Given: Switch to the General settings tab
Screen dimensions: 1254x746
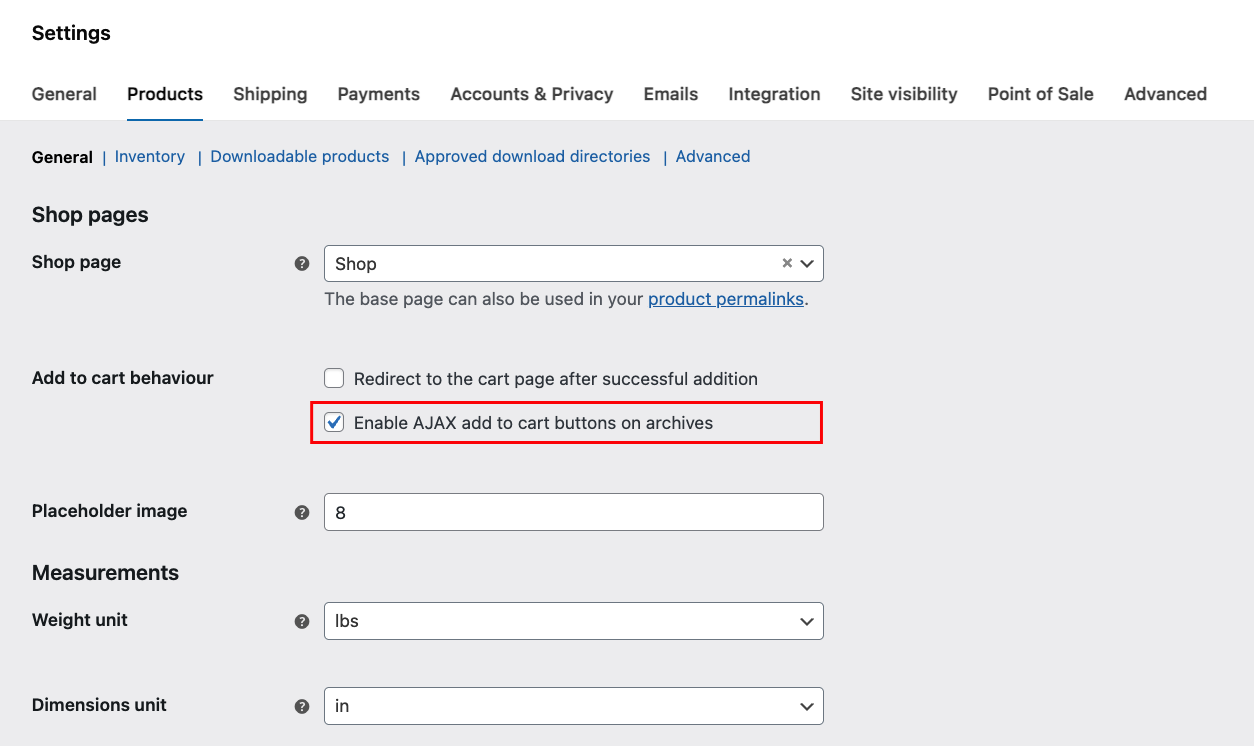Looking at the screenshot, I should coord(64,94).
